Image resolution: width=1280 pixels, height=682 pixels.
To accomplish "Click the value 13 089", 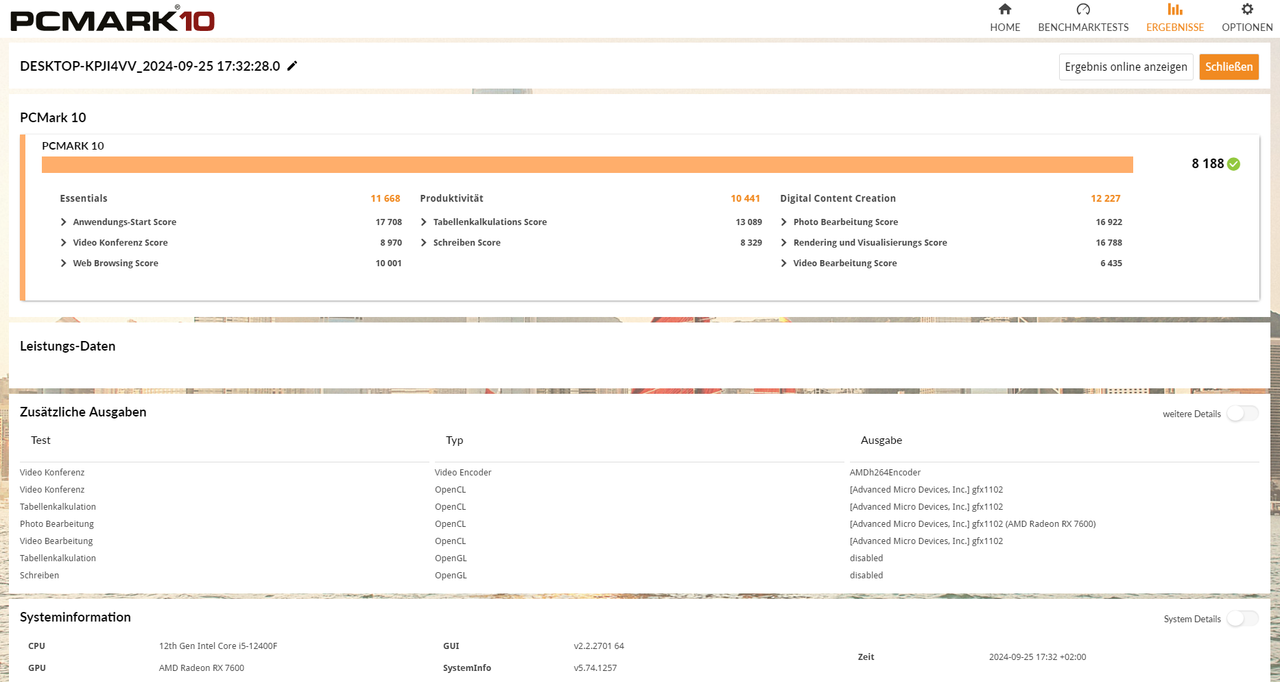I will (749, 222).
